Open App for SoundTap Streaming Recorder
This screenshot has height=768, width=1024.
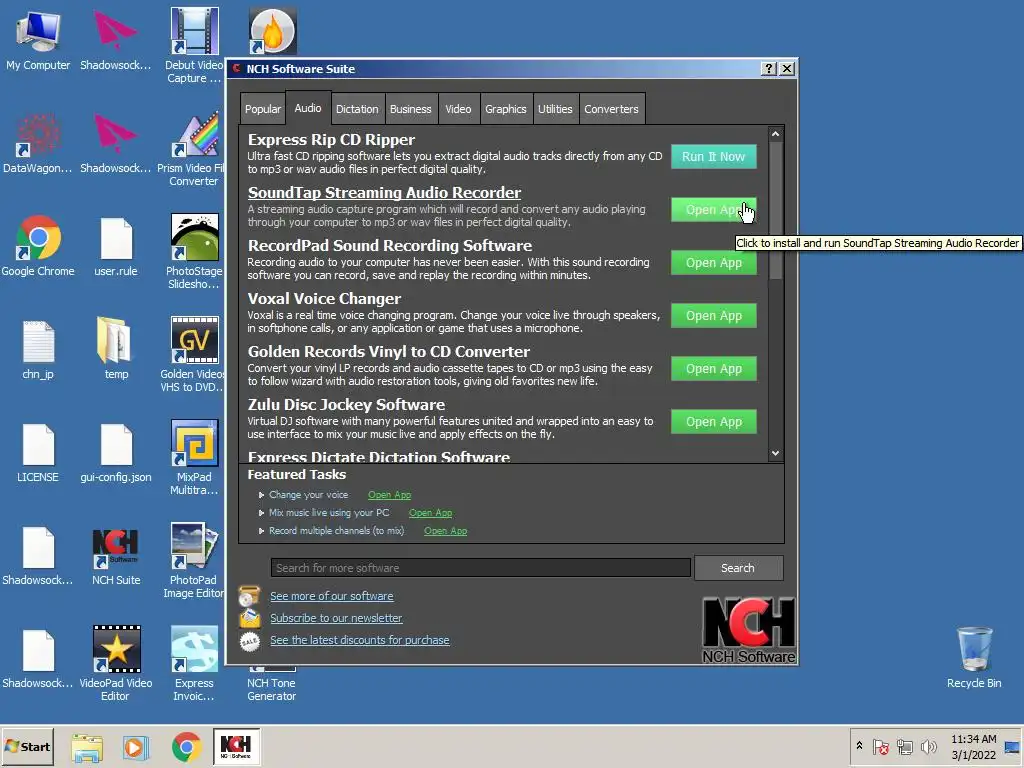click(714, 210)
